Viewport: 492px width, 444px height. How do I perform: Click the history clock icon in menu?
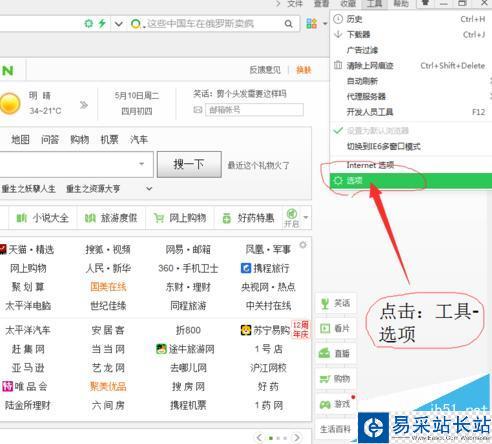338,19
